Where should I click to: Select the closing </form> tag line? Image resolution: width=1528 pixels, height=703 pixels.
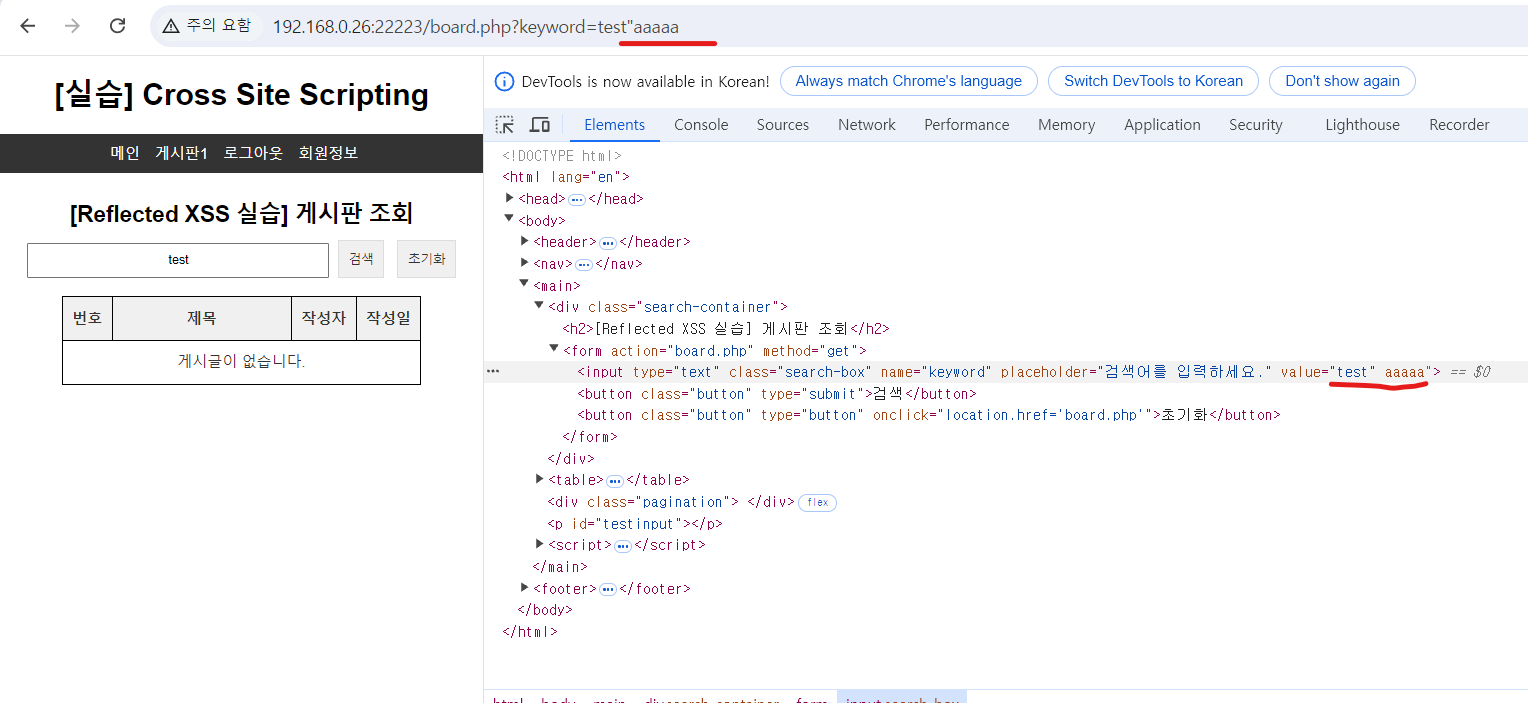pyautogui.click(x=590, y=436)
